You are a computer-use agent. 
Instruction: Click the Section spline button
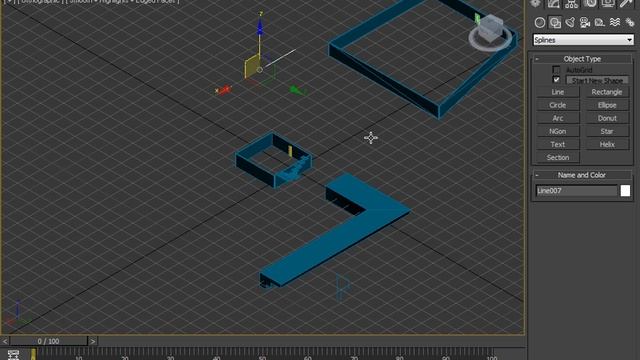[x=558, y=158]
